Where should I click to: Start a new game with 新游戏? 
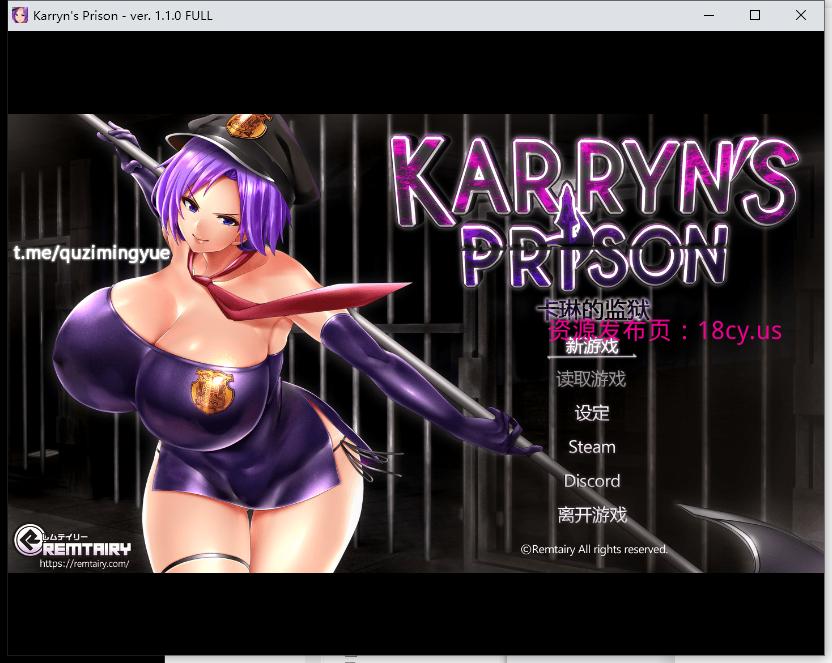pyautogui.click(x=592, y=347)
